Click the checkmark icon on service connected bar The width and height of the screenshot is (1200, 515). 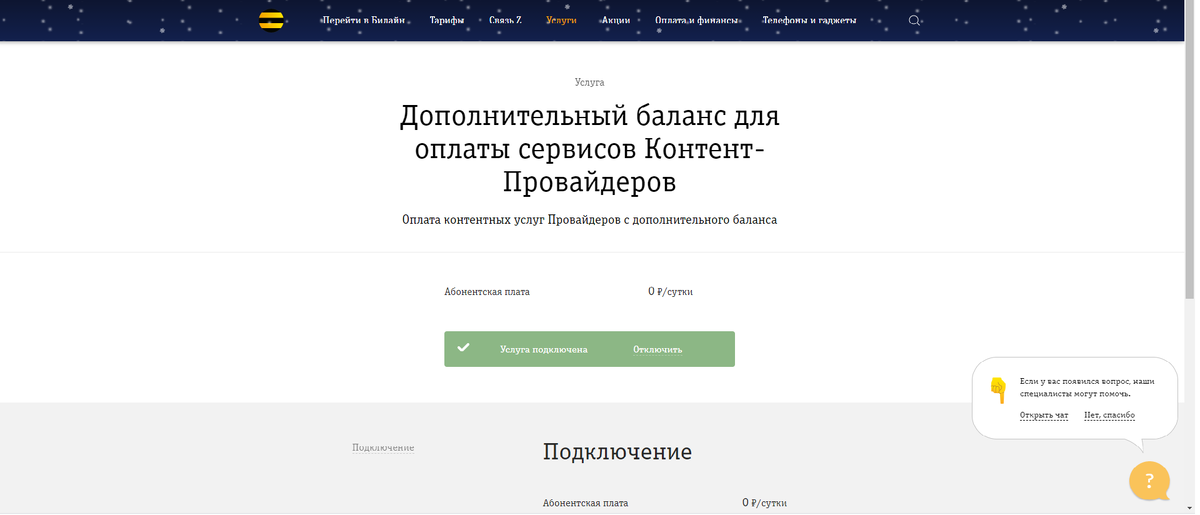(463, 349)
